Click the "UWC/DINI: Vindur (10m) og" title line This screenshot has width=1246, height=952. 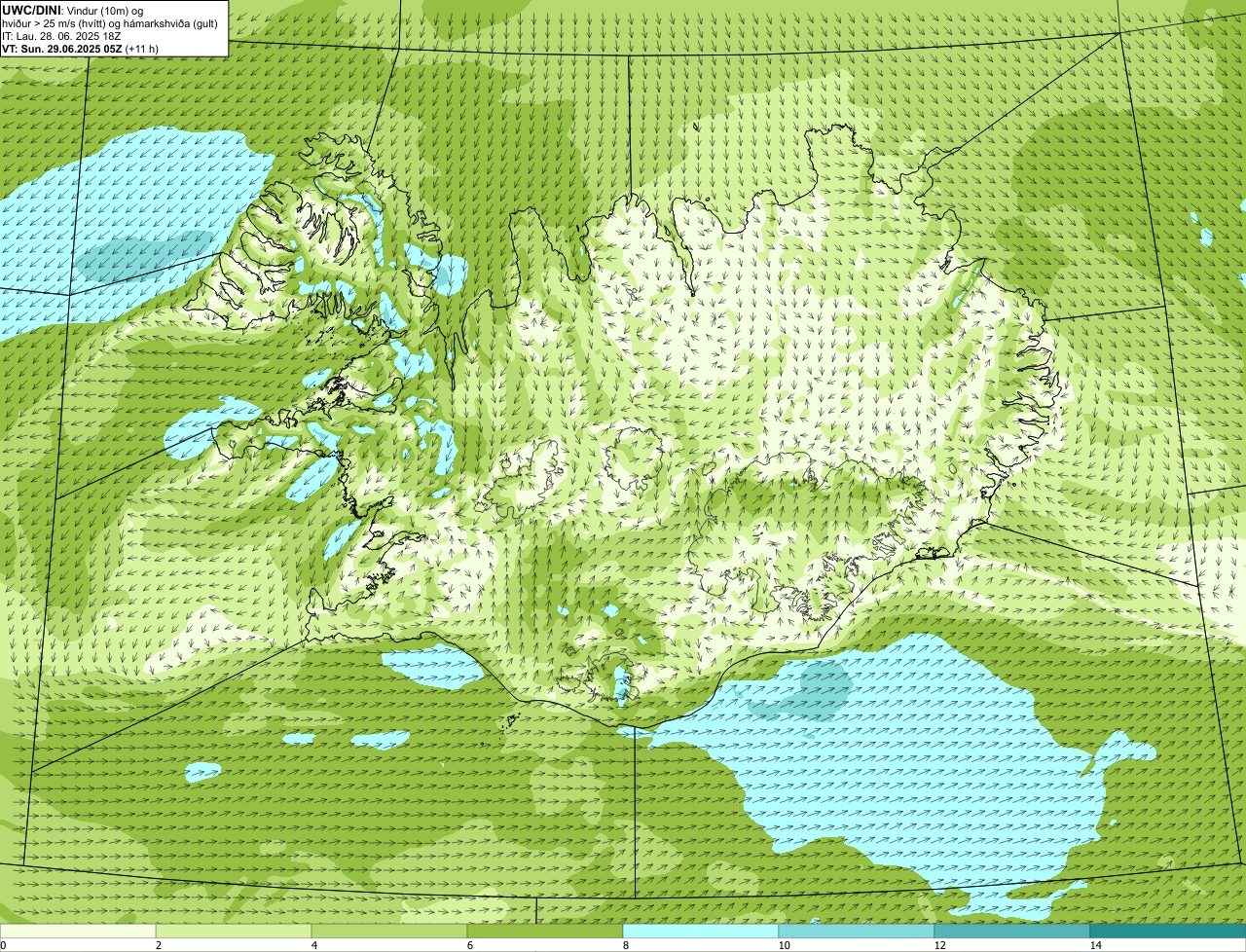click(x=72, y=11)
